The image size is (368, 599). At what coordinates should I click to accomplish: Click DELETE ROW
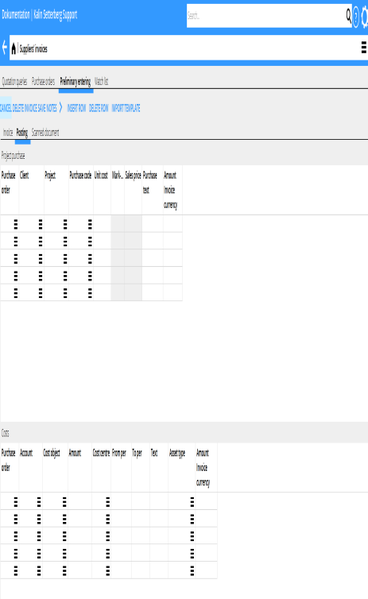point(99,108)
